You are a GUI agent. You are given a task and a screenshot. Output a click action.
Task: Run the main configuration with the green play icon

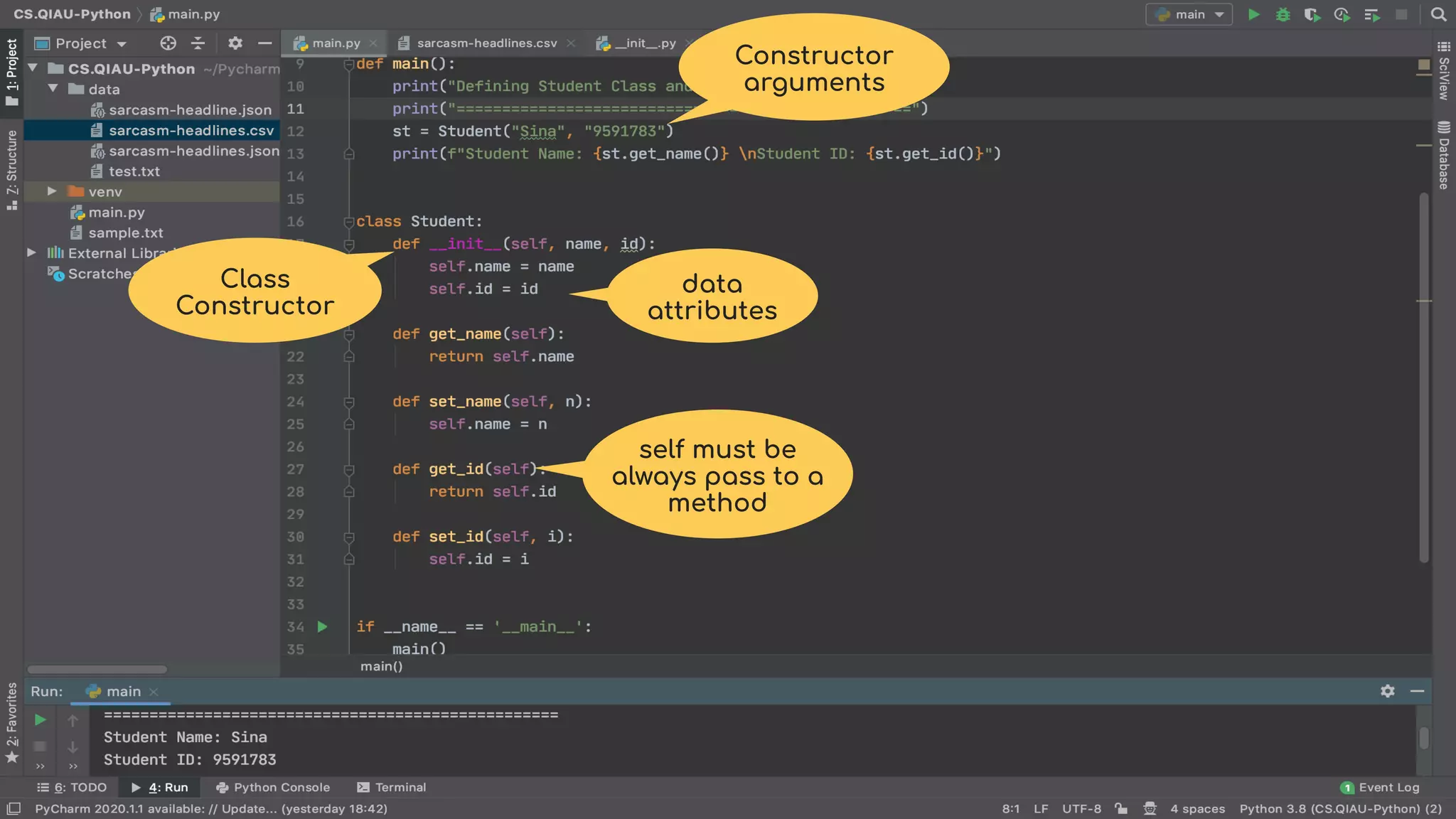(1253, 14)
